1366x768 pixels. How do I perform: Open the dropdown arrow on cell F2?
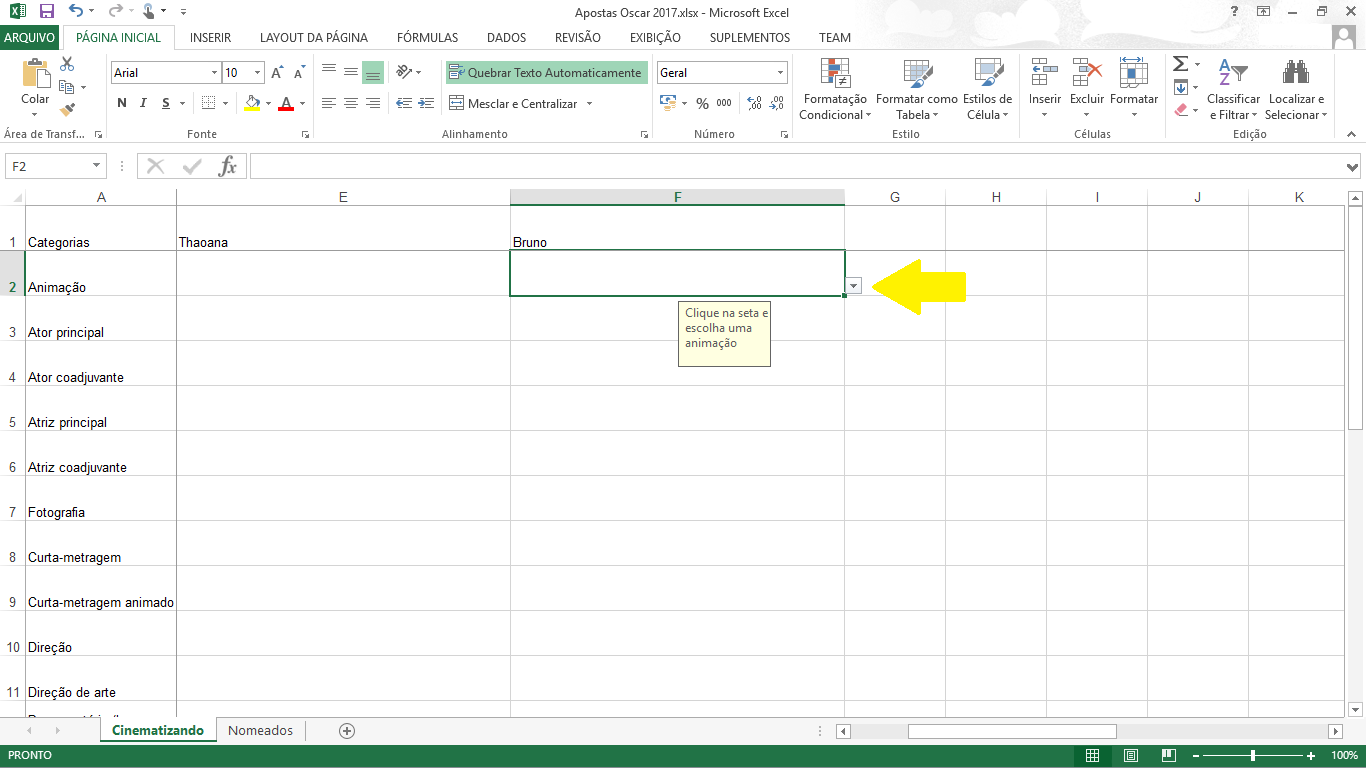pyautogui.click(x=853, y=286)
